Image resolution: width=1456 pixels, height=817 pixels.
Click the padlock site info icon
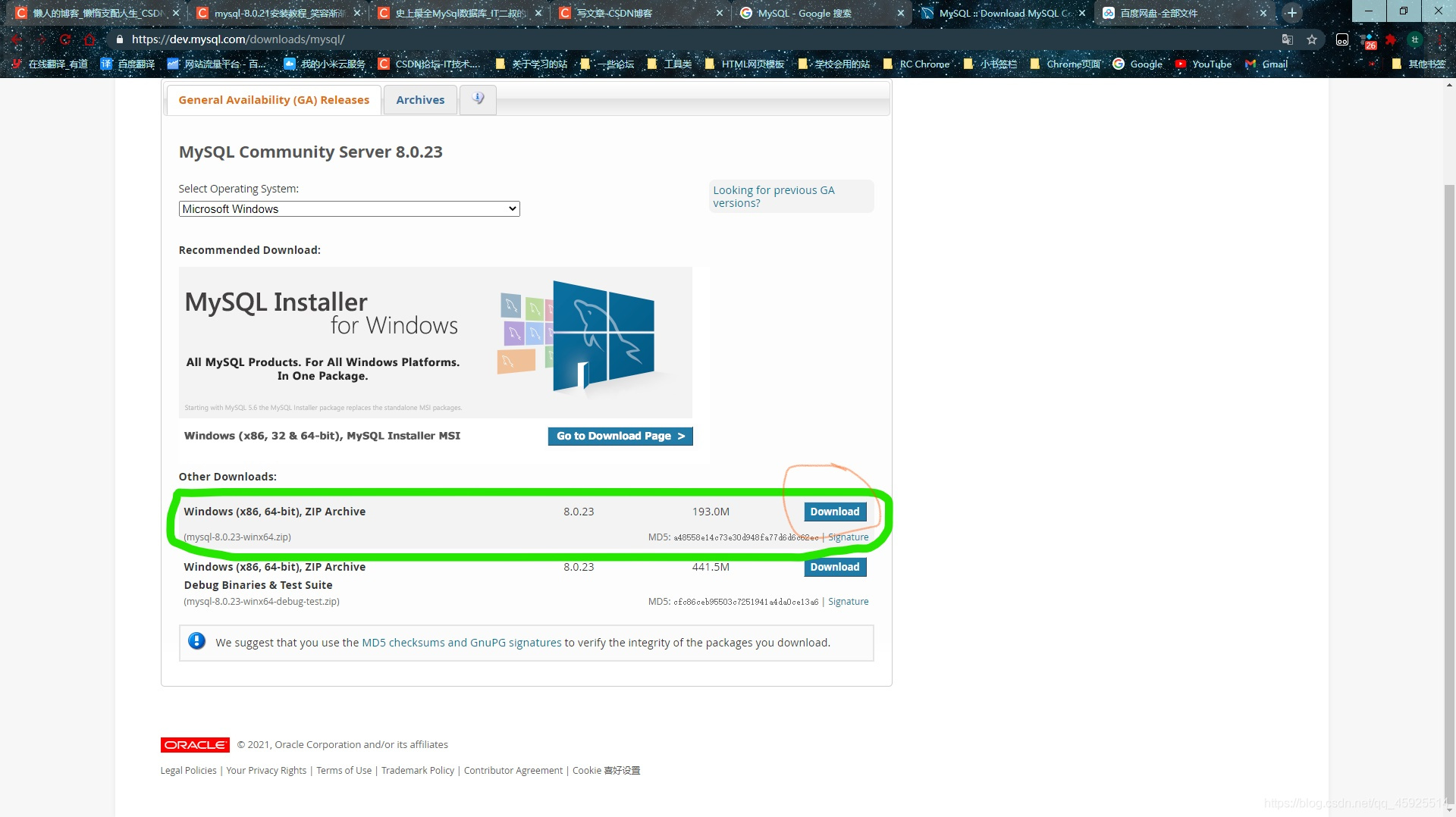119,39
